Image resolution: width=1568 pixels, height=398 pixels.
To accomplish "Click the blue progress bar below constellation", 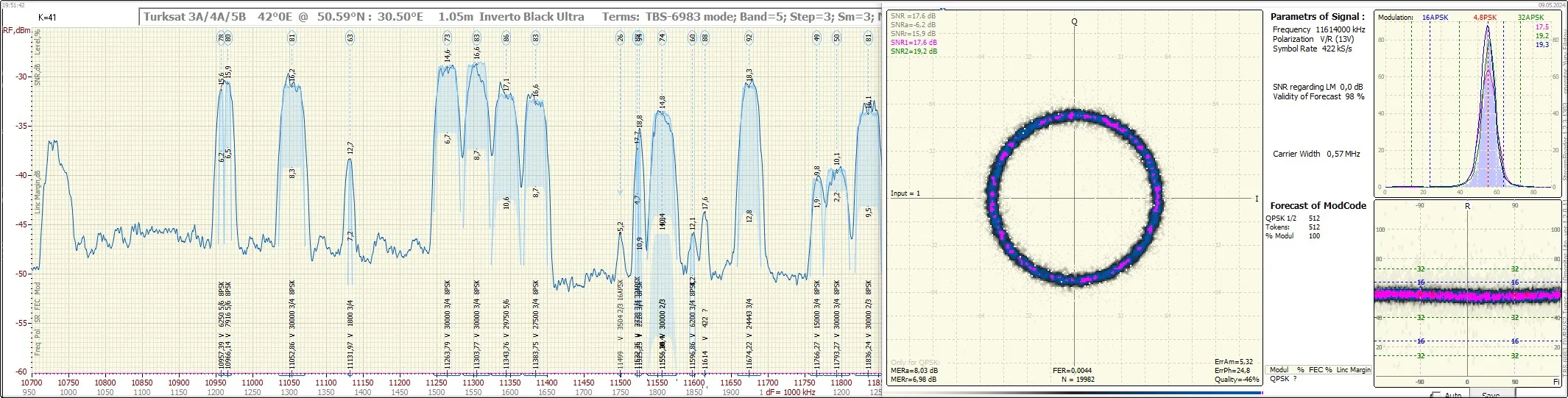I will pyautogui.click(x=1074, y=393).
